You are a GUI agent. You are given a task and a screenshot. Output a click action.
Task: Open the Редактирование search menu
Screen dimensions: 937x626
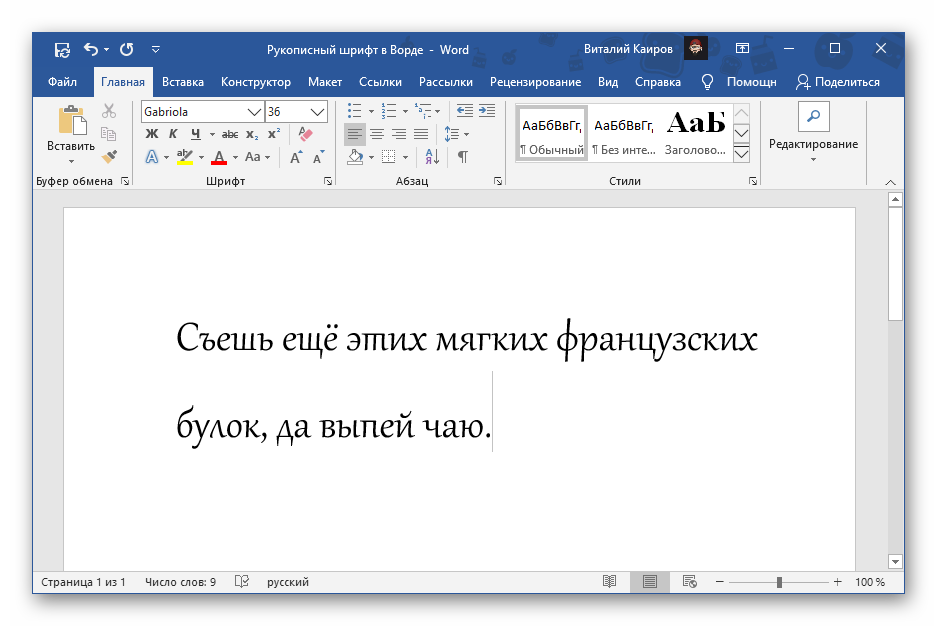coord(813,133)
